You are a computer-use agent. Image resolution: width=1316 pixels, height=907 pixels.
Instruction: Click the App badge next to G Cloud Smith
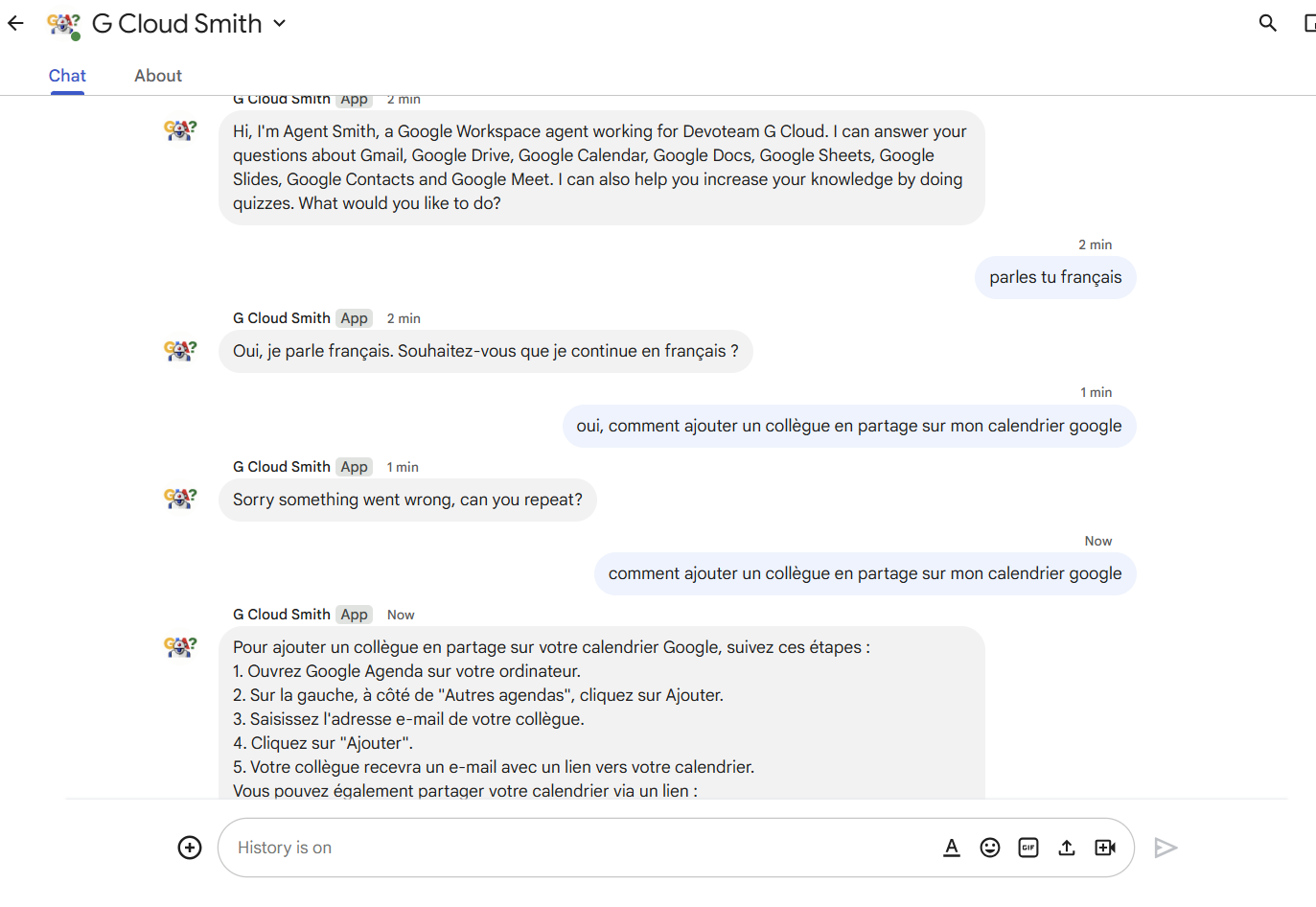354,614
